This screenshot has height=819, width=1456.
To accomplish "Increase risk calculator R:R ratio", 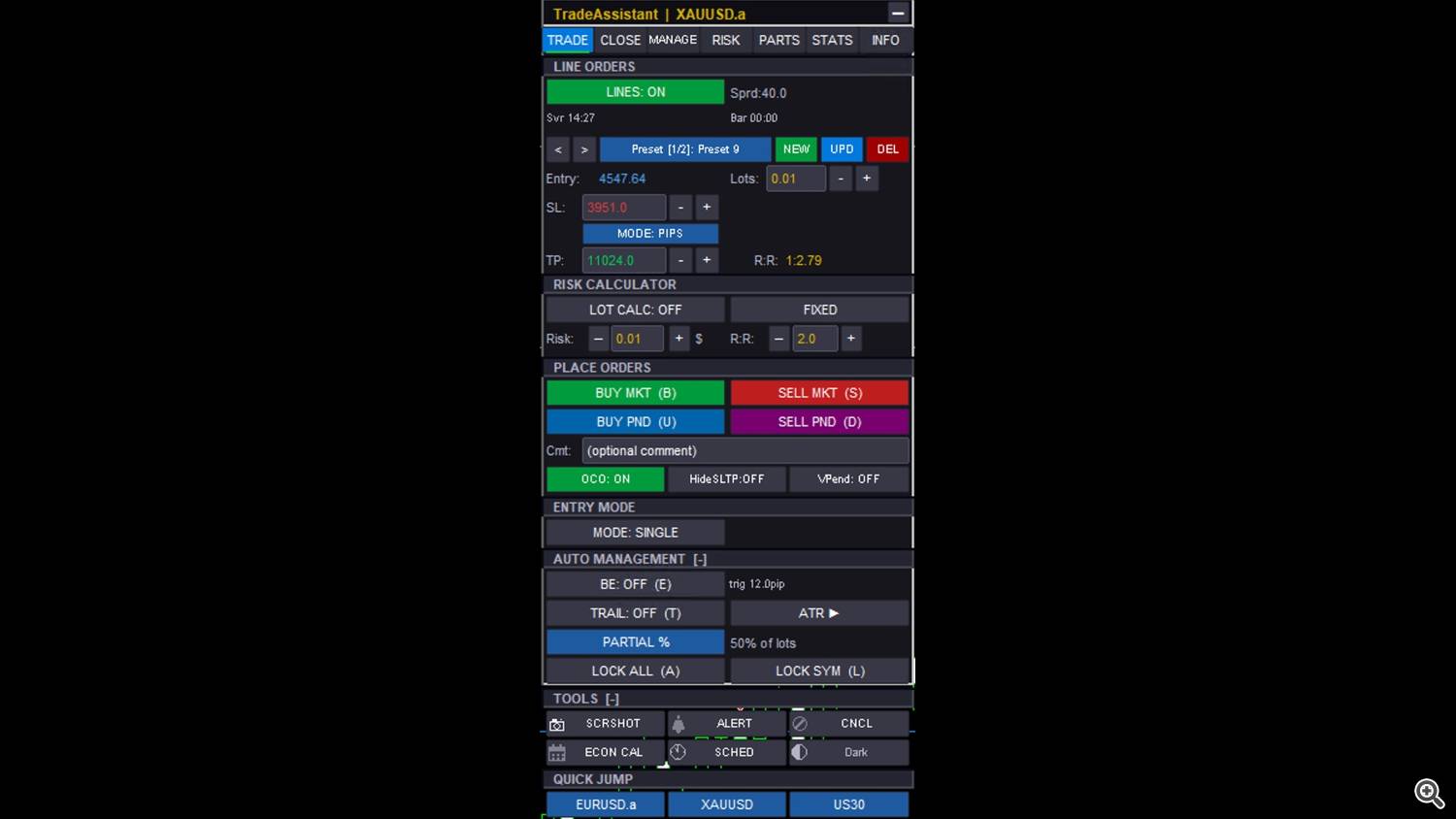I will [850, 339].
